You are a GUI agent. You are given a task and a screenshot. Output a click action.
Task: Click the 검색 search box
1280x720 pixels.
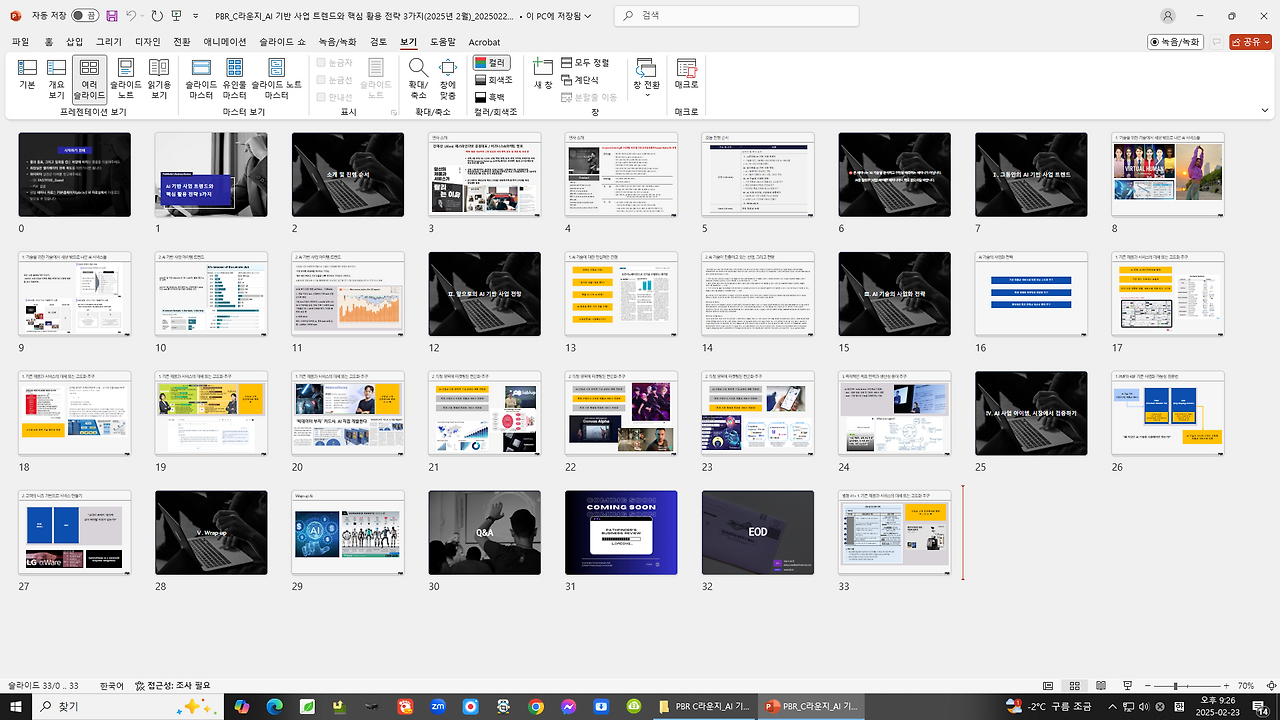[x=736, y=16]
